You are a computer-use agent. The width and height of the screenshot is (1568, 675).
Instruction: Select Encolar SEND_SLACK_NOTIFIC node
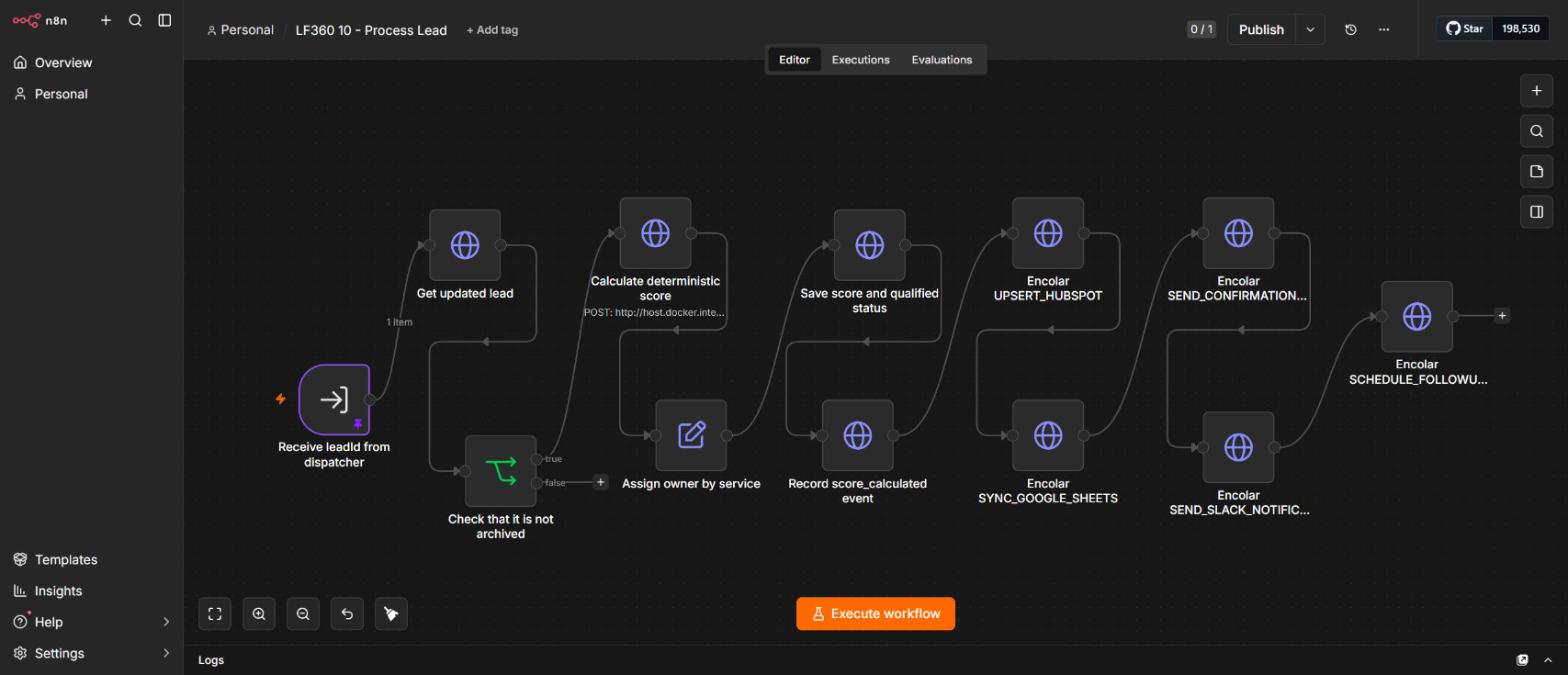pos(1238,447)
